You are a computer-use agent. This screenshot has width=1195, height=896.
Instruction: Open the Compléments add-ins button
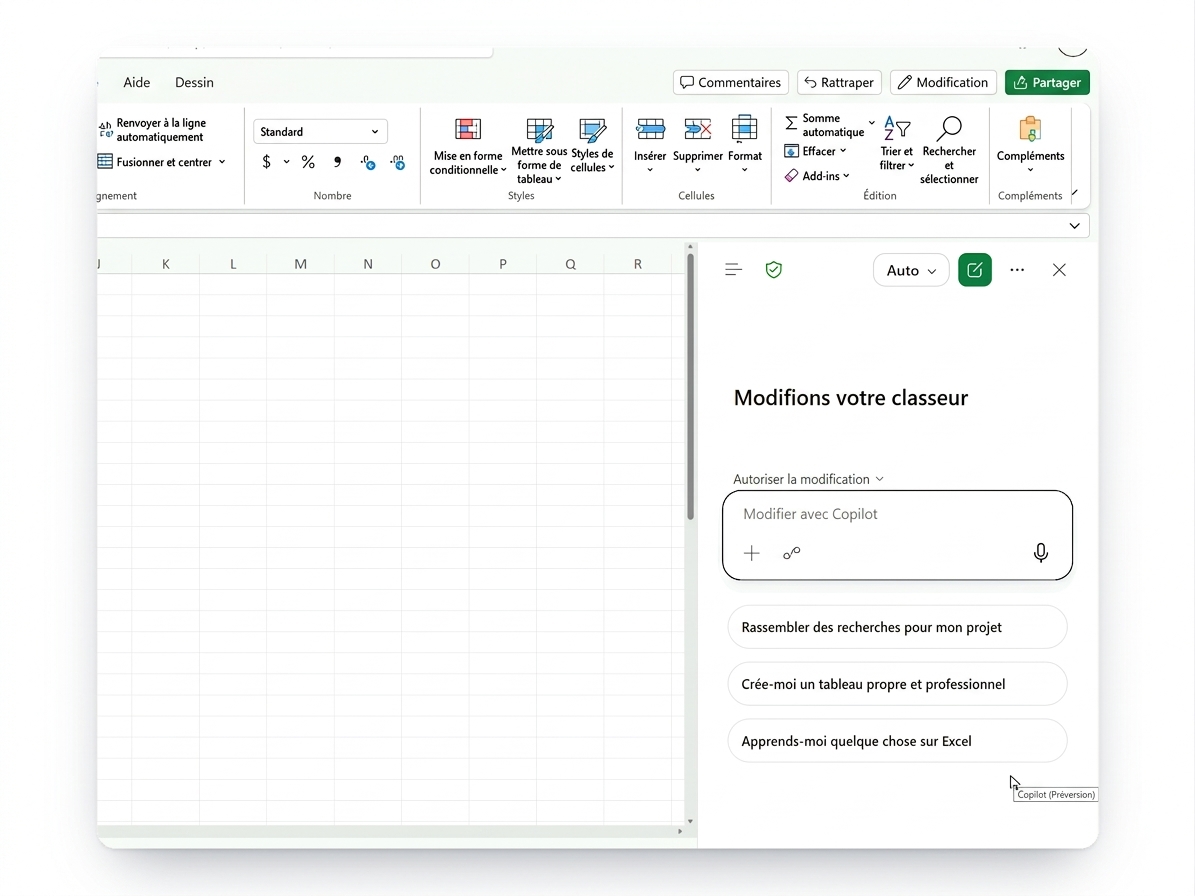click(x=1030, y=145)
